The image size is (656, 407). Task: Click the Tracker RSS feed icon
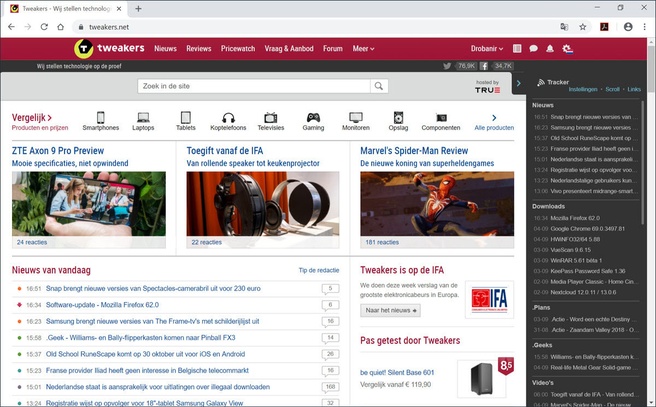(x=541, y=82)
